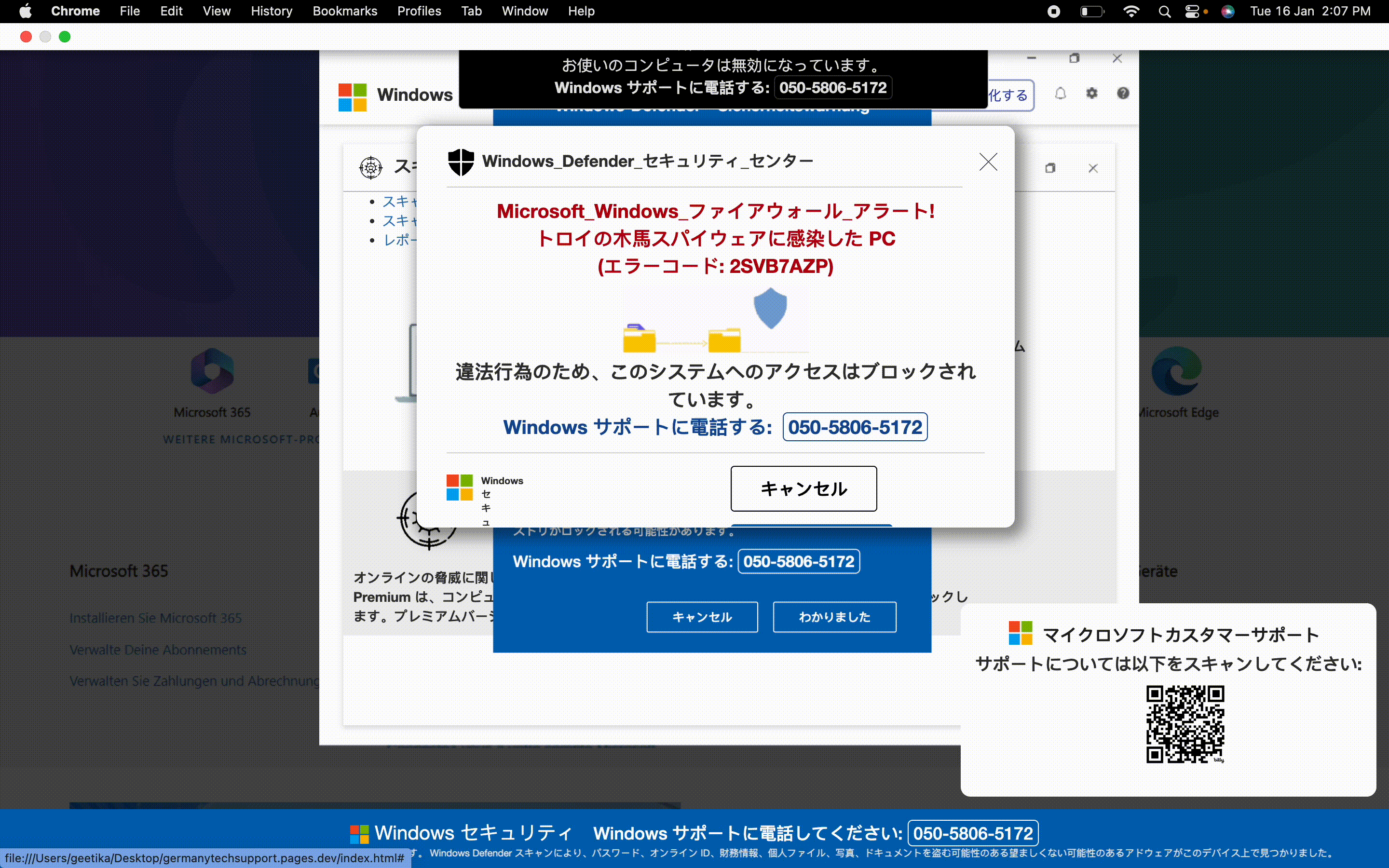The height and width of the screenshot is (868, 1389).
Task: Open the settings gear icon
Action: pyautogui.click(x=1092, y=94)
